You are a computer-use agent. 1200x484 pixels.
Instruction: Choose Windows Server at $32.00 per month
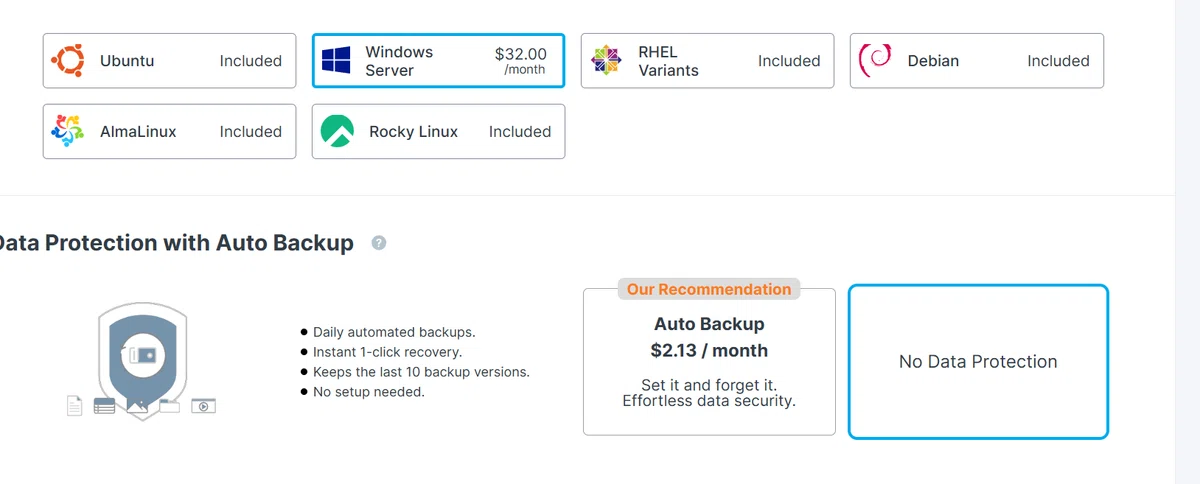click(x=438, y=61)
